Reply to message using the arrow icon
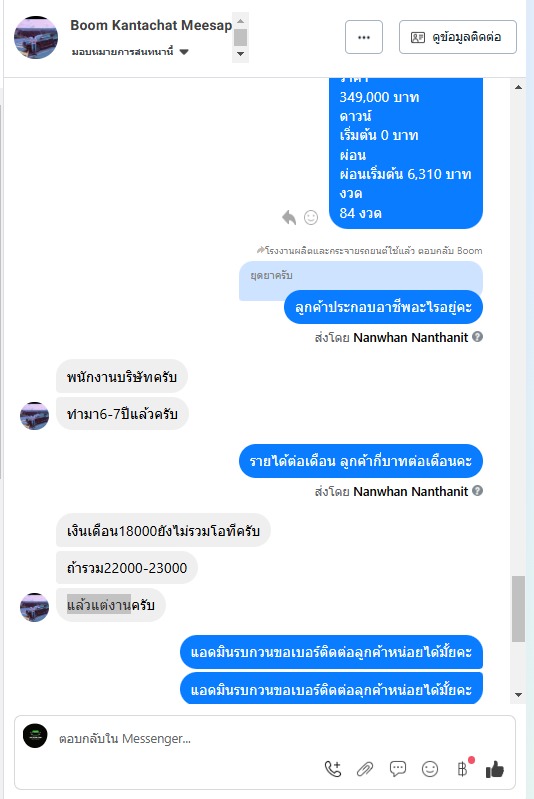Viewport: 534px width, 799px height. 289,218
